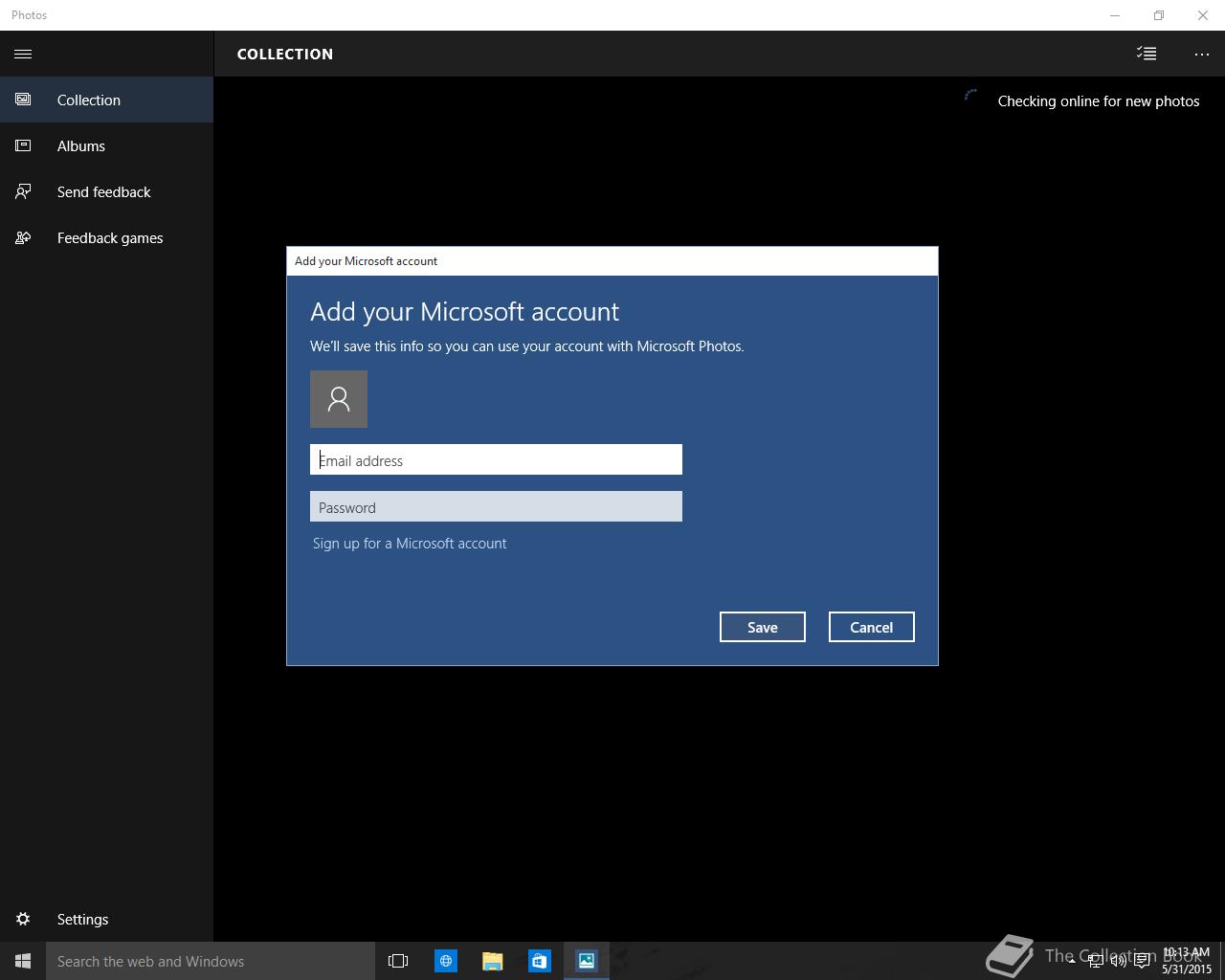
Task: Open Sign up for a Microsoft account link
Action: [410, 543]
